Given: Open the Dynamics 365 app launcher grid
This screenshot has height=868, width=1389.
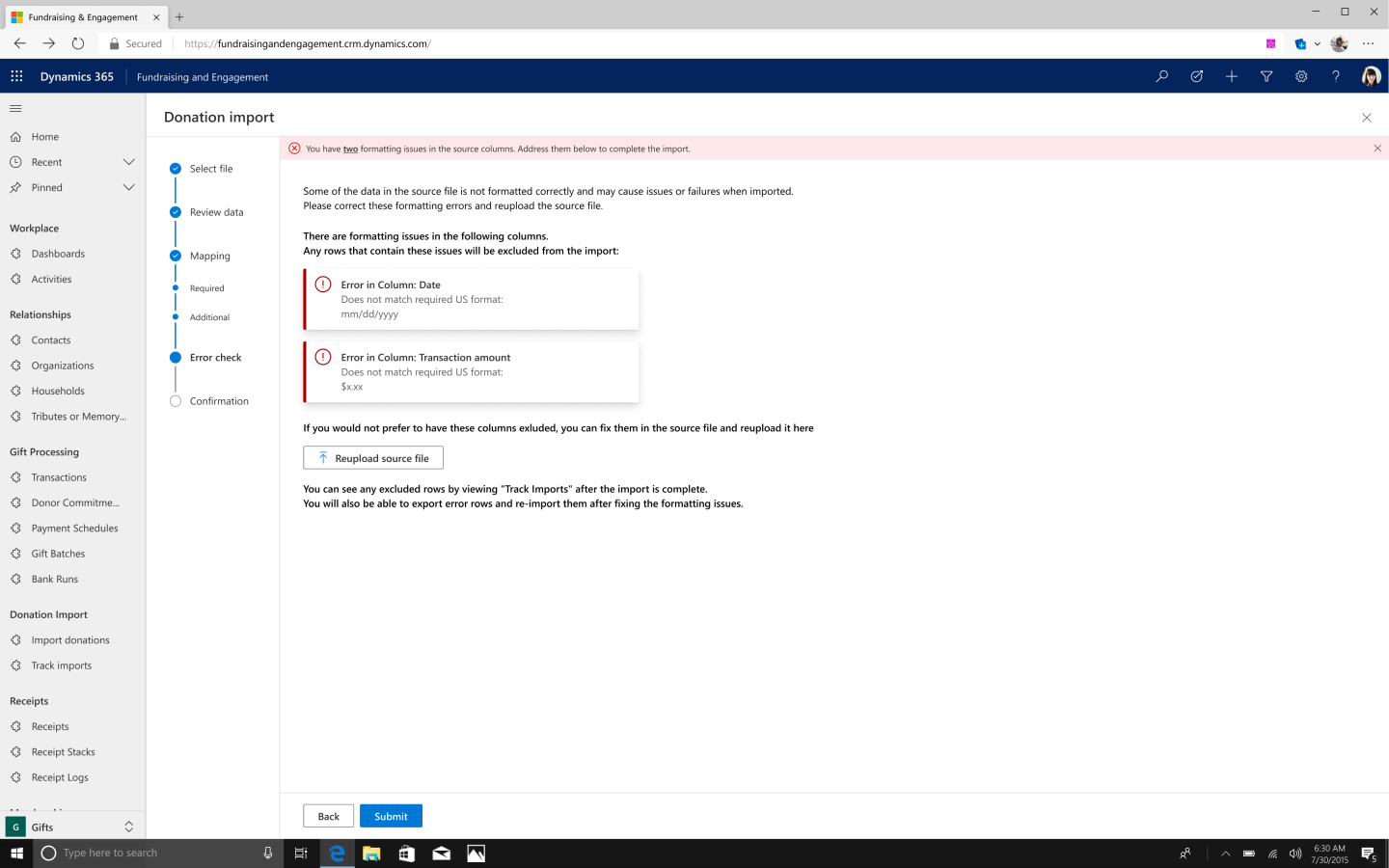Looking at the screenshot, I should (16, 76).
